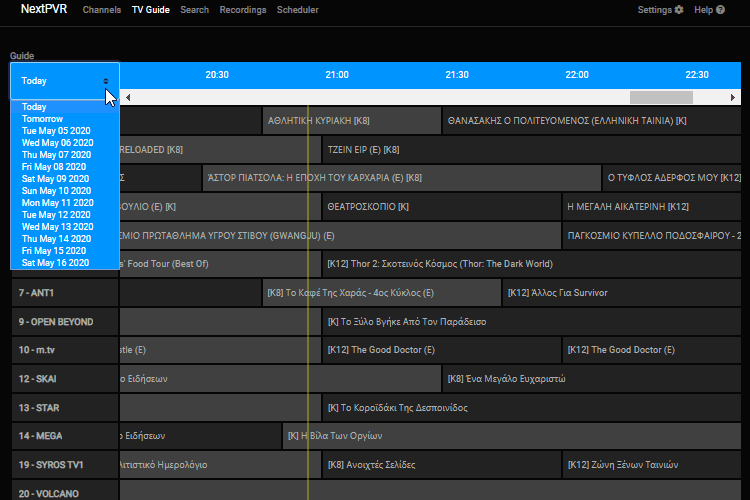The height and width of the screenshot is (500, 750).
Task: Select Tomorrow in the date list
Action: pos(65,119)
